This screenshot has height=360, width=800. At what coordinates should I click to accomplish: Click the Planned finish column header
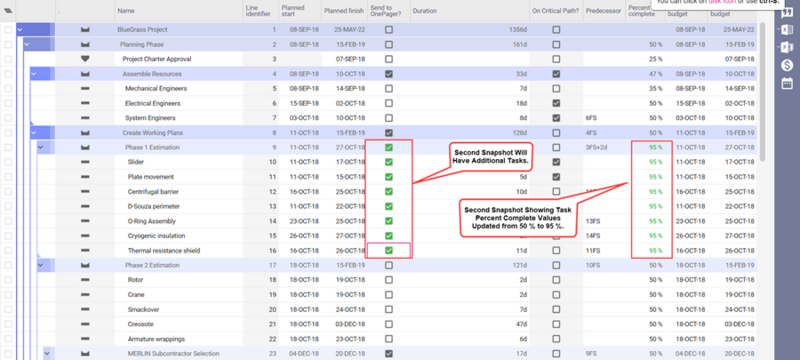point(344,10)
